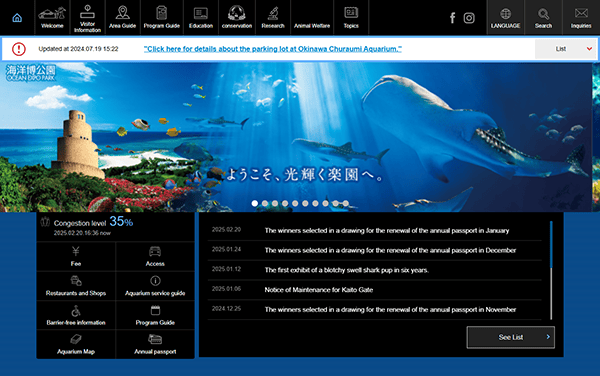Viewport: 600px width, 376px height.
Task: Click the update timestamp text
Action: coord(78,49)
